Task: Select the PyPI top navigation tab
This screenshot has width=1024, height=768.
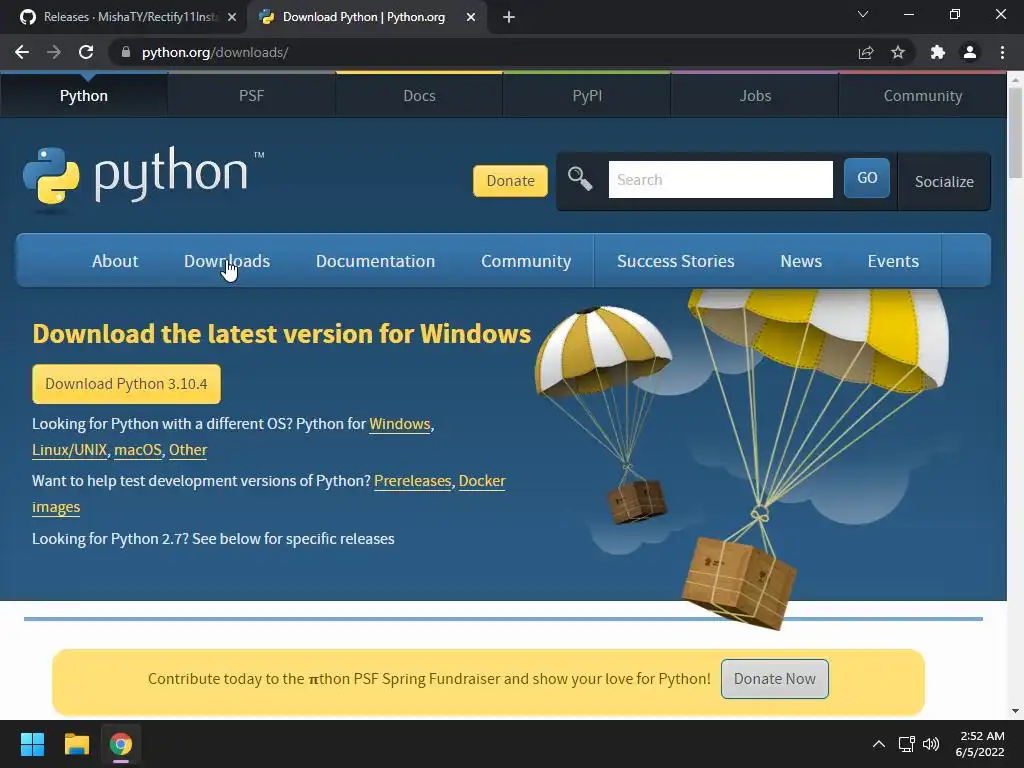Action: coord(587,95)
